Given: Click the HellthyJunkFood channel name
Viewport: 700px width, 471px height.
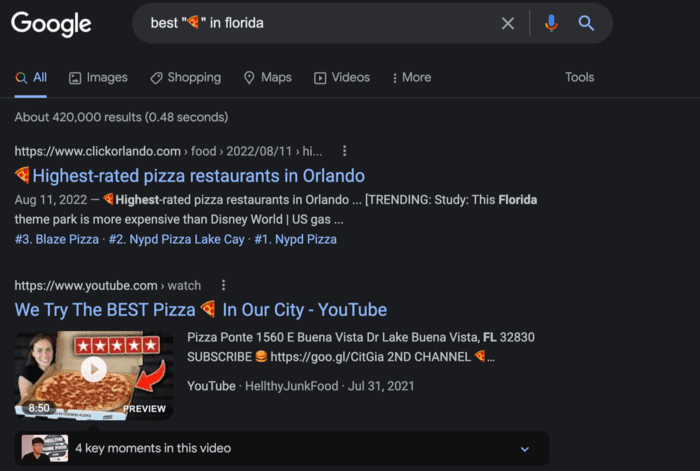Looking at the screenshot, I should coord(292,386).
